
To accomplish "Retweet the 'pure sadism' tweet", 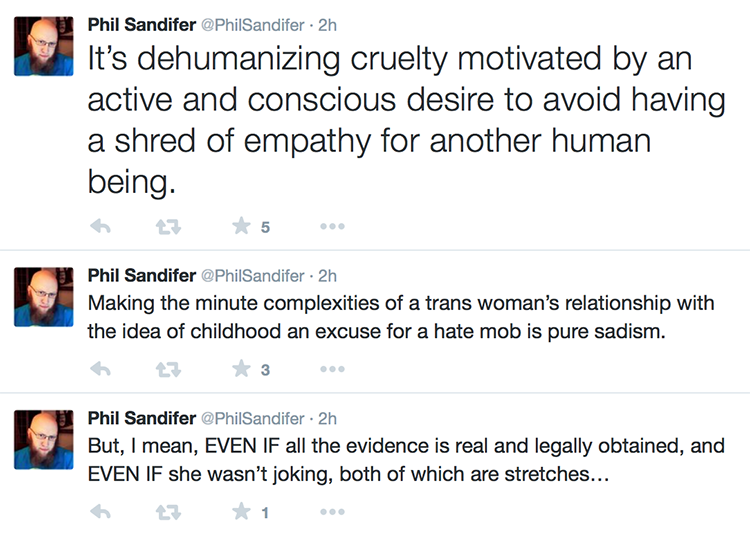I will (168, 370).
